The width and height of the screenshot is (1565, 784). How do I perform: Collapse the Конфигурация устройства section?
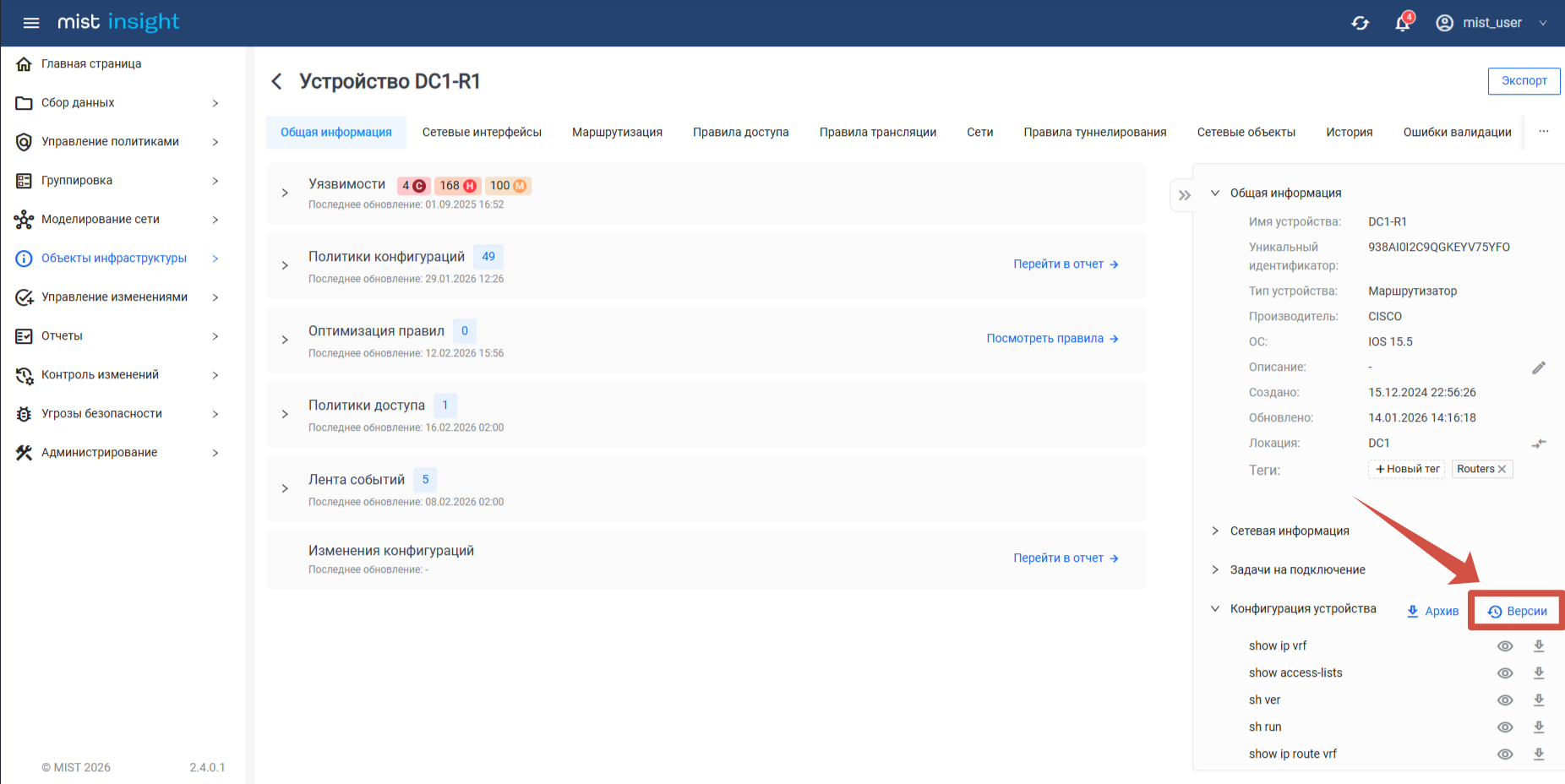pos(1215,609)
